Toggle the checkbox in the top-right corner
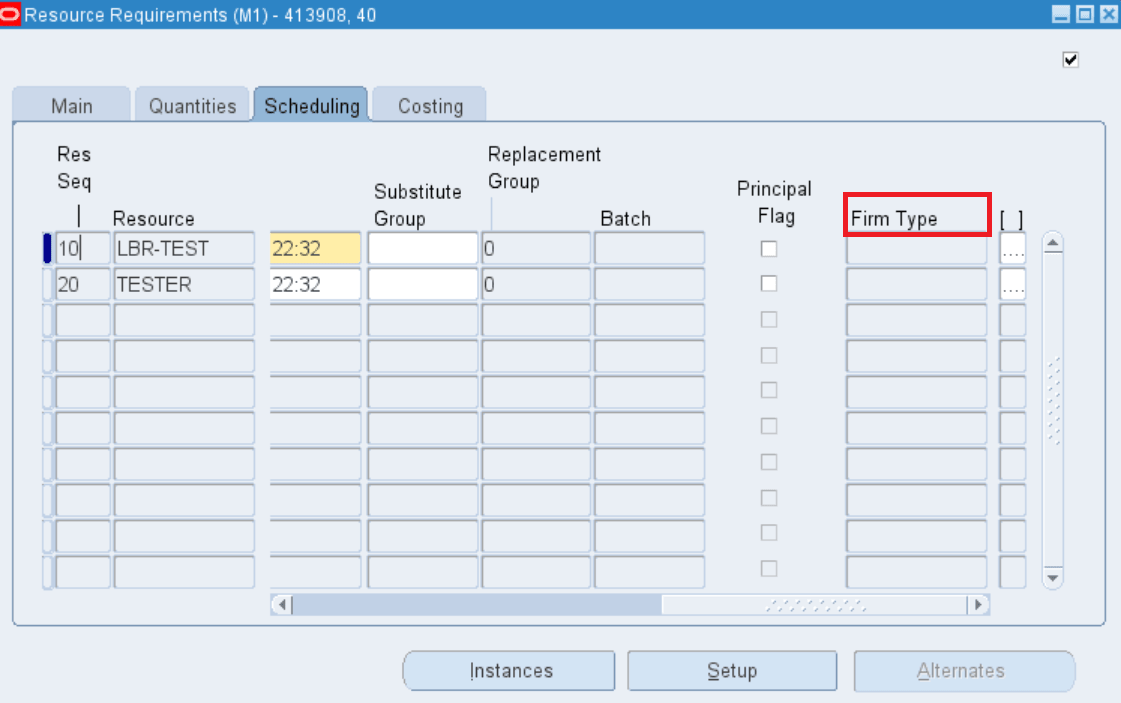This screenshot has width=1121, height=703. tap(1070, 59)
